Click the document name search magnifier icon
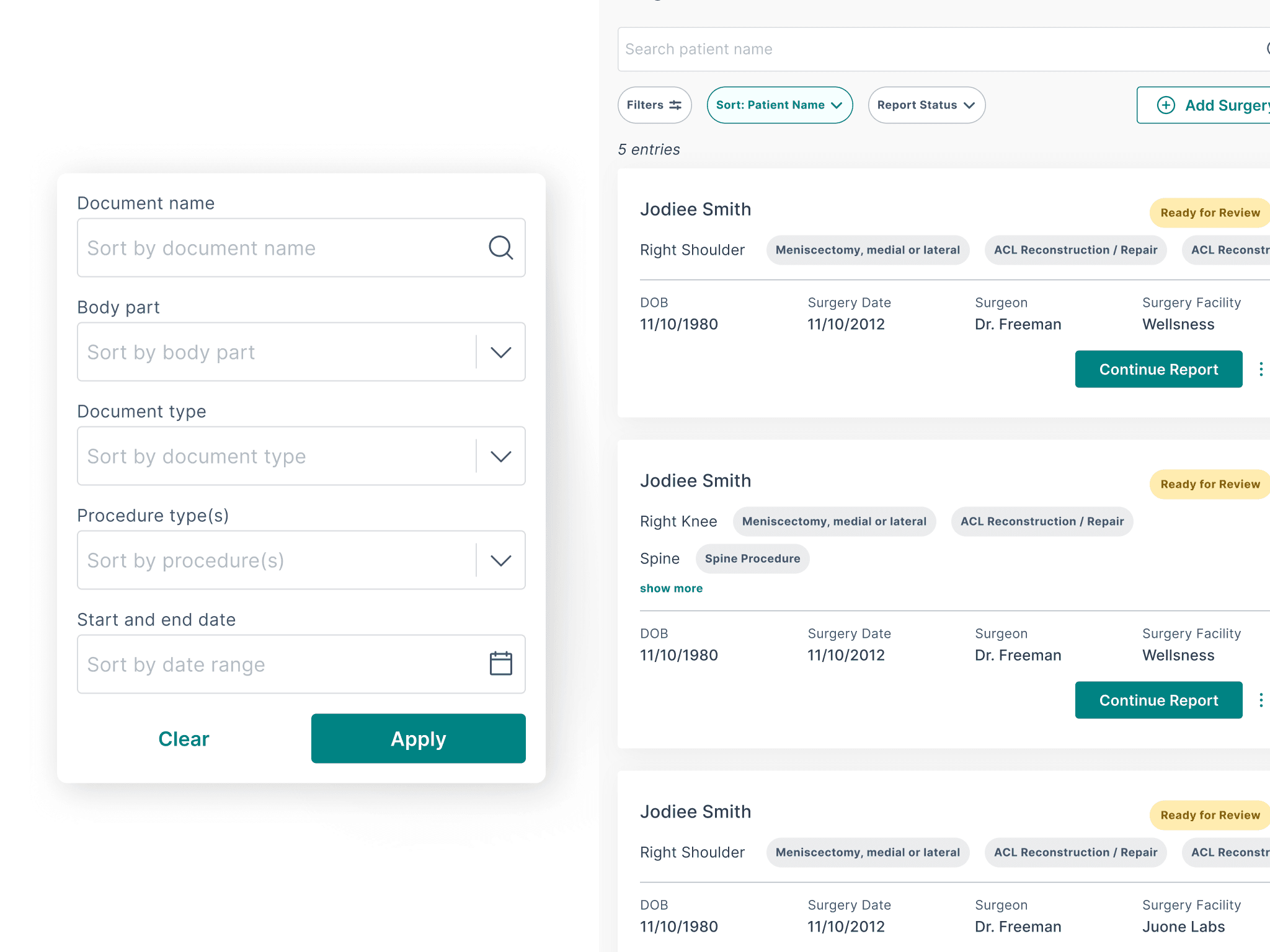1270x952 pixels. [500, 248]
